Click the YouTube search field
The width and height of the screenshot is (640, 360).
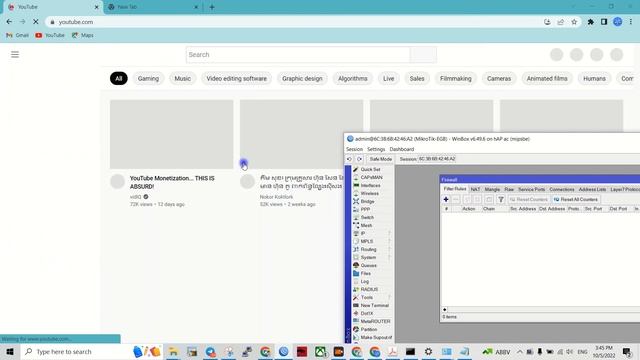(x=298, y=55)
